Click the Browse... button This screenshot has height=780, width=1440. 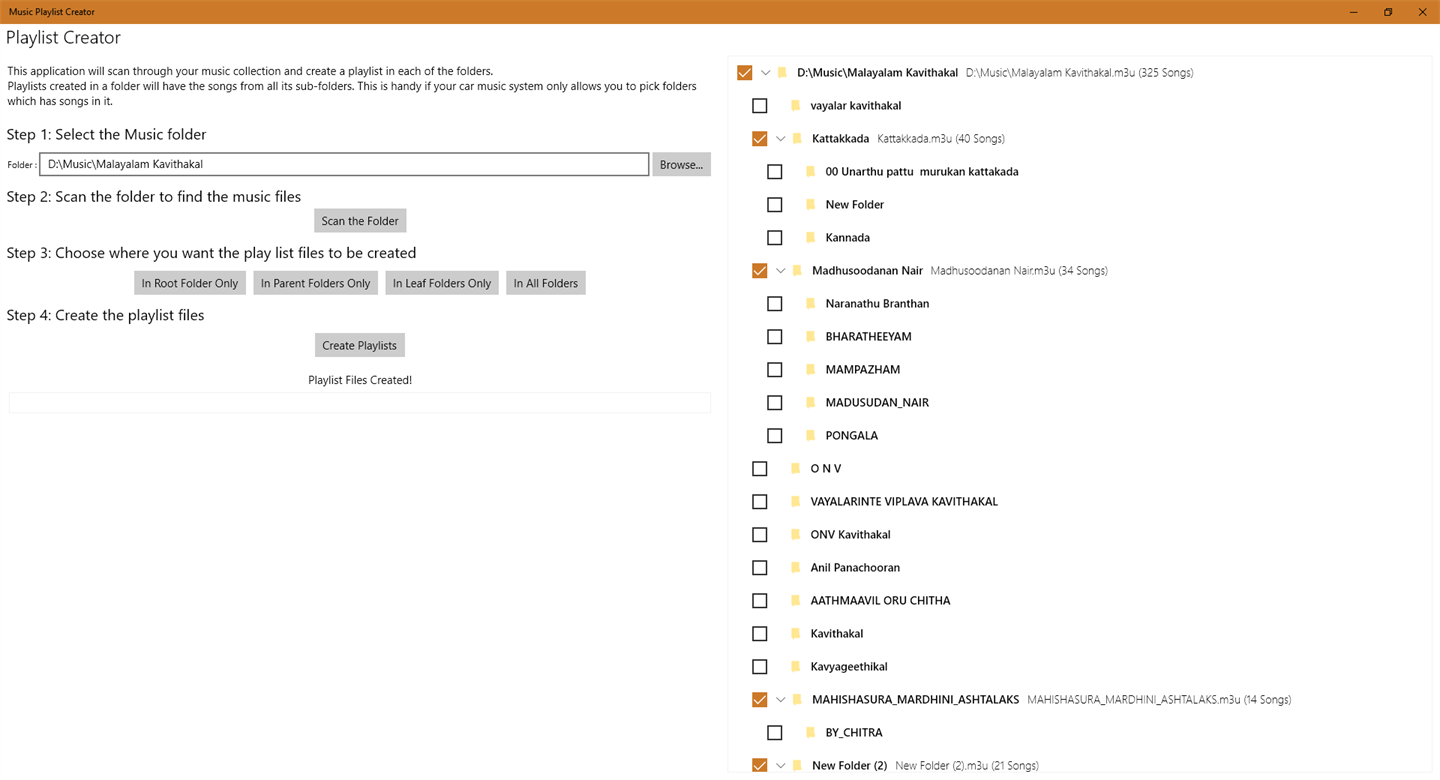(682, 164)
